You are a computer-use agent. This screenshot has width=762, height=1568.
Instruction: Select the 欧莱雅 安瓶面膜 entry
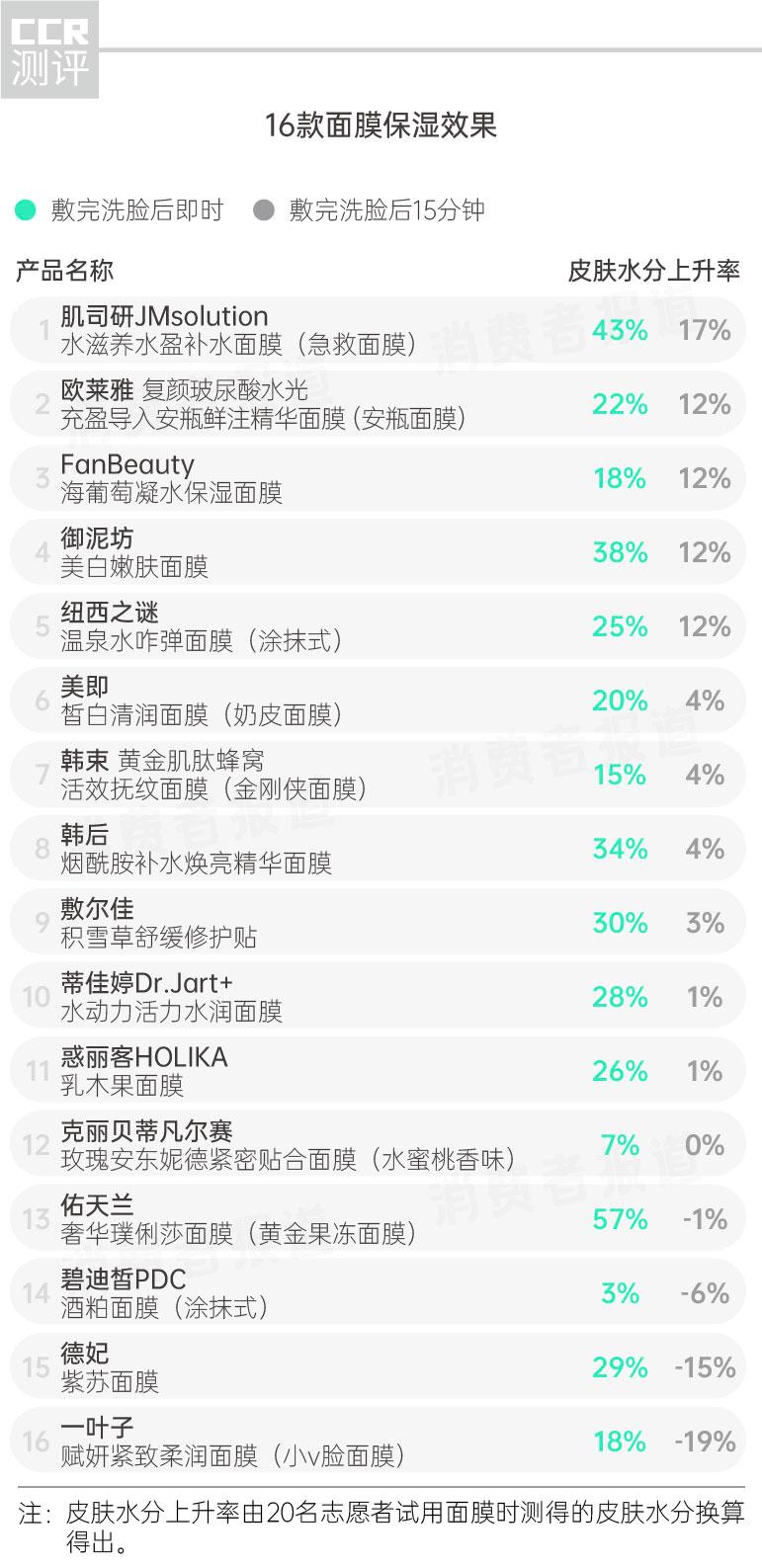[x=262, y=404]
